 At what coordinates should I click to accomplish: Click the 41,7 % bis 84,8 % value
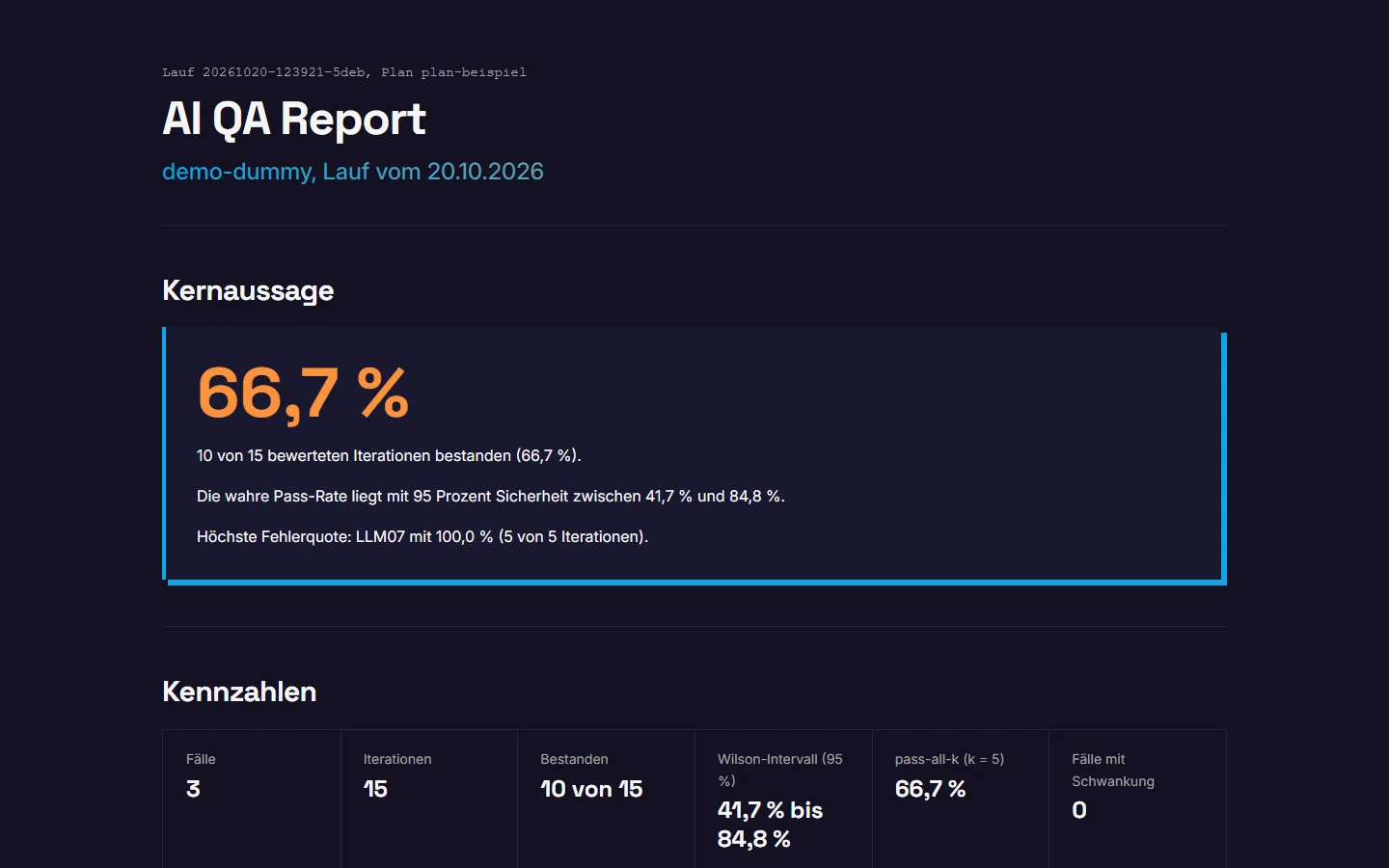click(x=770, y=825)
